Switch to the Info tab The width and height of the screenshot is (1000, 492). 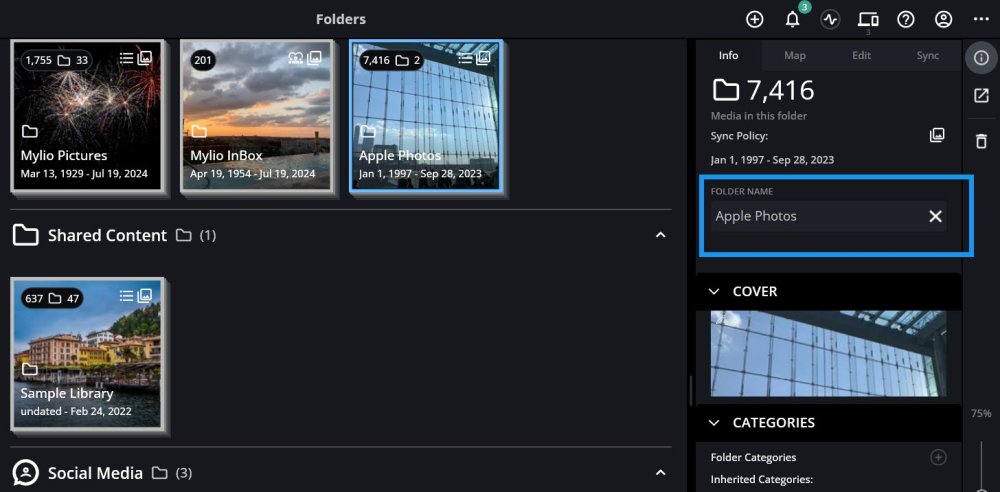click(x=728, y=56)
